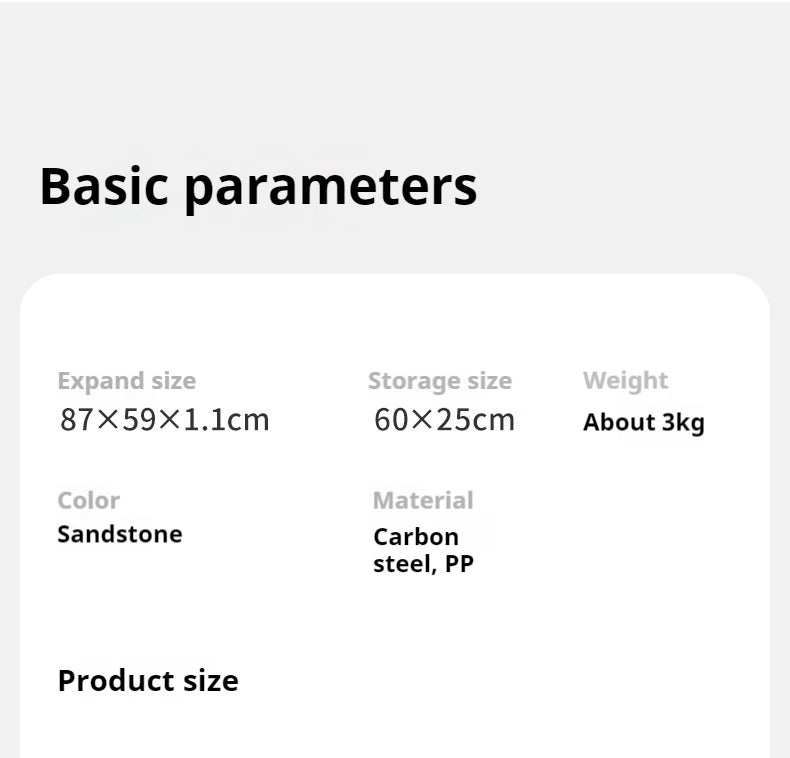Click the word "Basic" in the title
This screenshot has height=758, width=790.
tap(103, 186)
